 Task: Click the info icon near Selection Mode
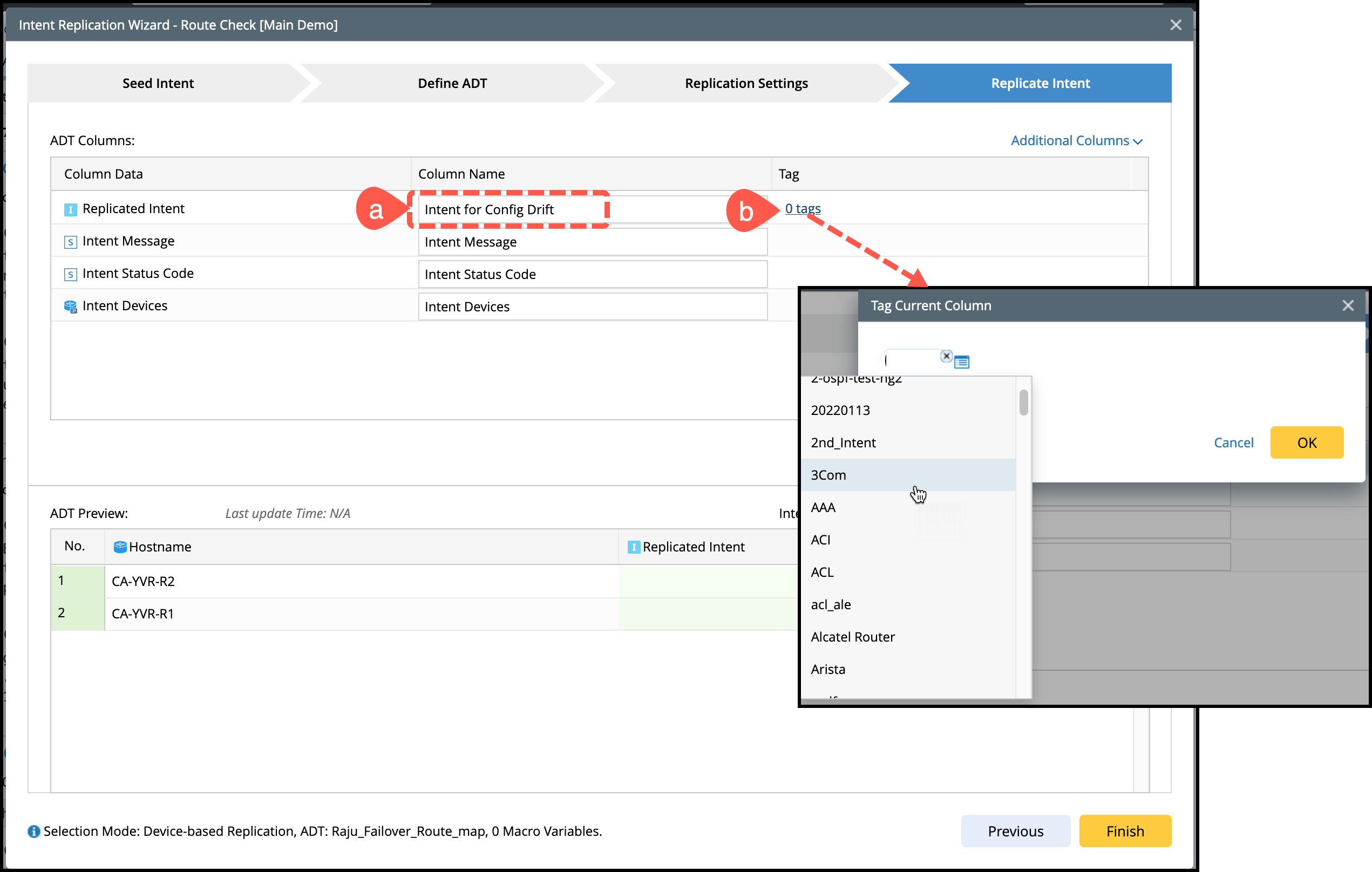pos(33,831)
